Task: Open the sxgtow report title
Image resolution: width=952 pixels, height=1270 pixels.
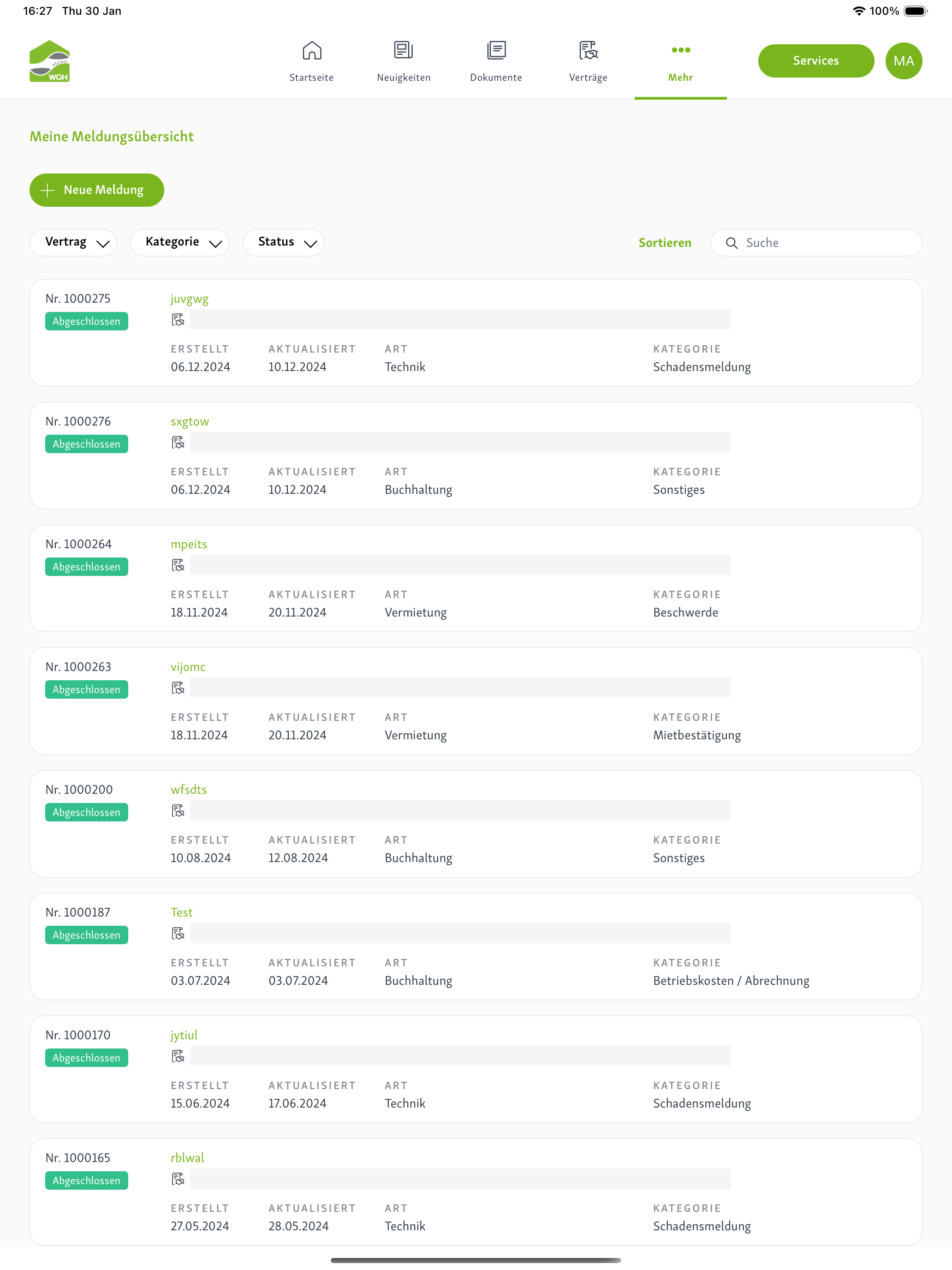Action: 190,422
